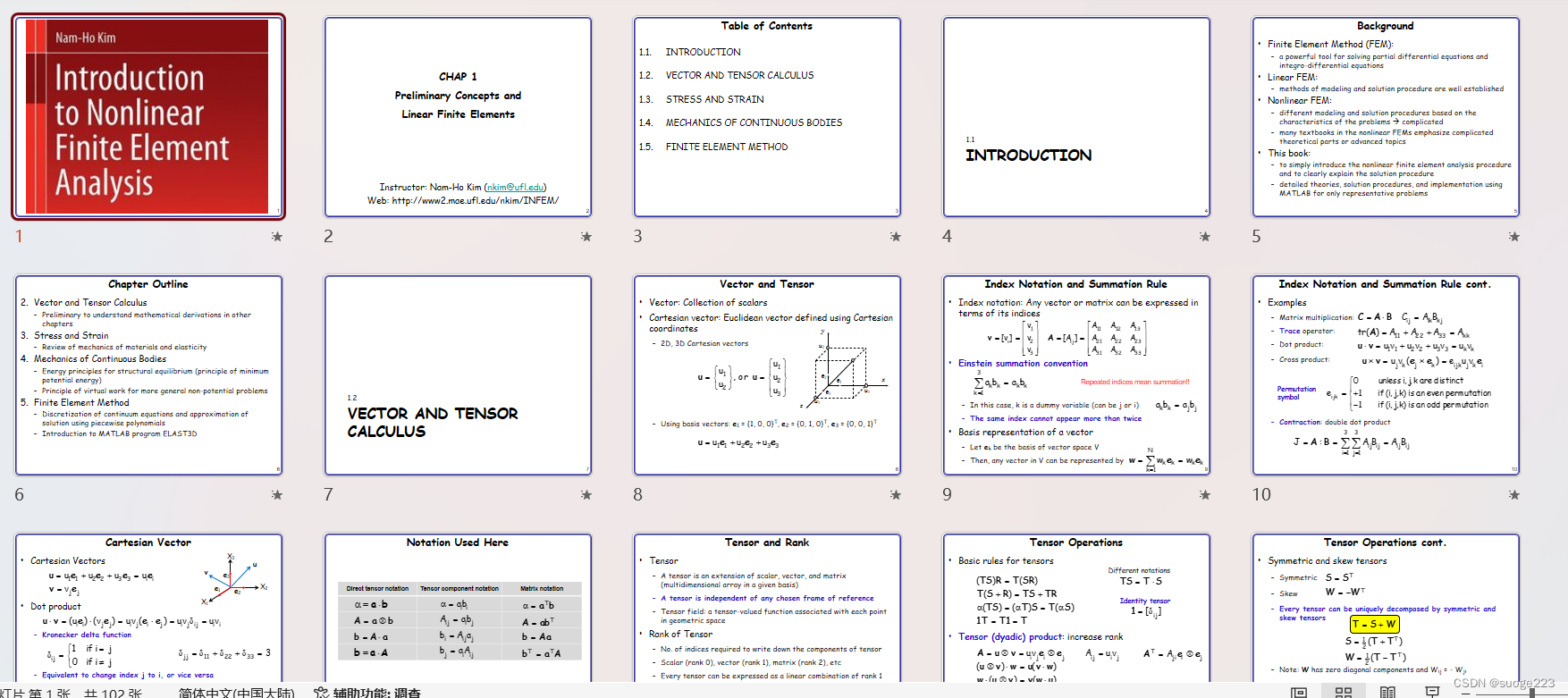
Task: Play transition star under slide 1
Action: pos(277,237)
